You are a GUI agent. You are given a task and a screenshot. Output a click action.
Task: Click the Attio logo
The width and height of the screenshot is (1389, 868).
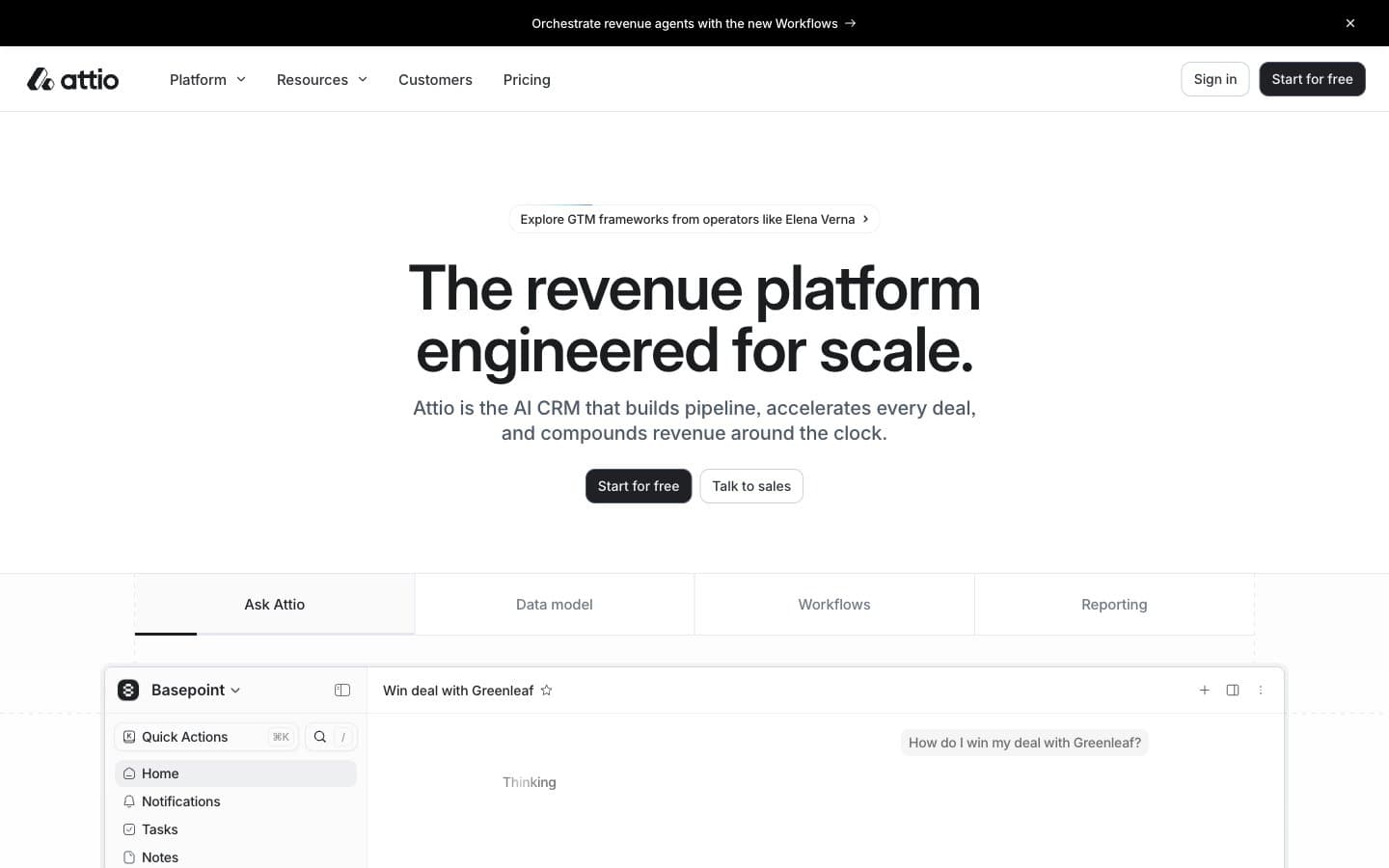73,79
